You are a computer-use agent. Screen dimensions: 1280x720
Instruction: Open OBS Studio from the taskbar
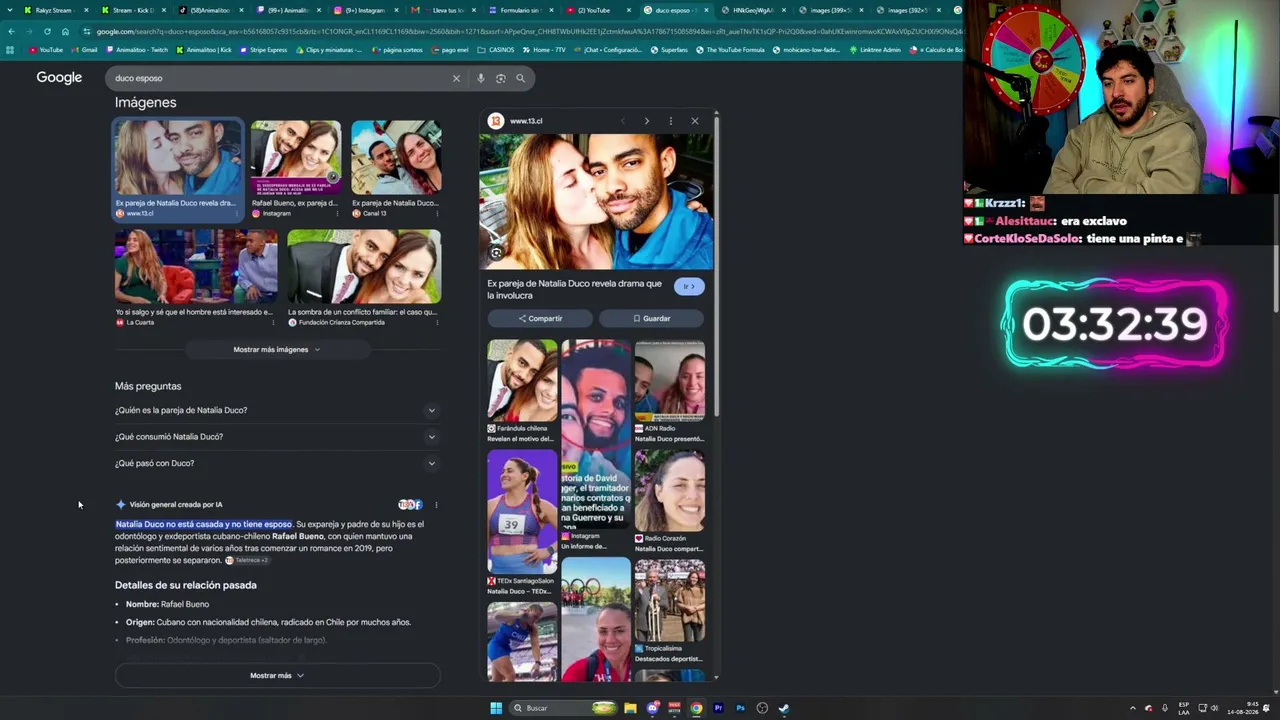click(762, 708)
